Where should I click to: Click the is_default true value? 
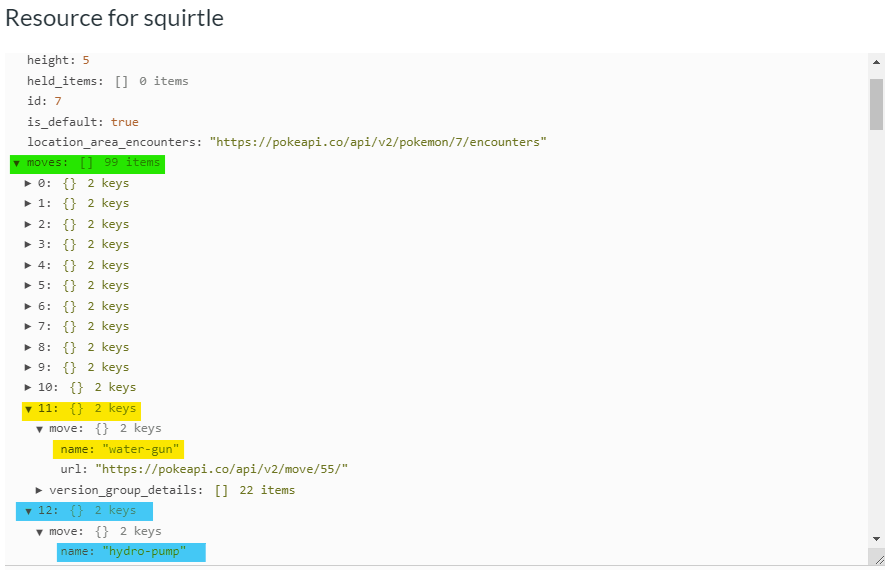coord(124,122)
